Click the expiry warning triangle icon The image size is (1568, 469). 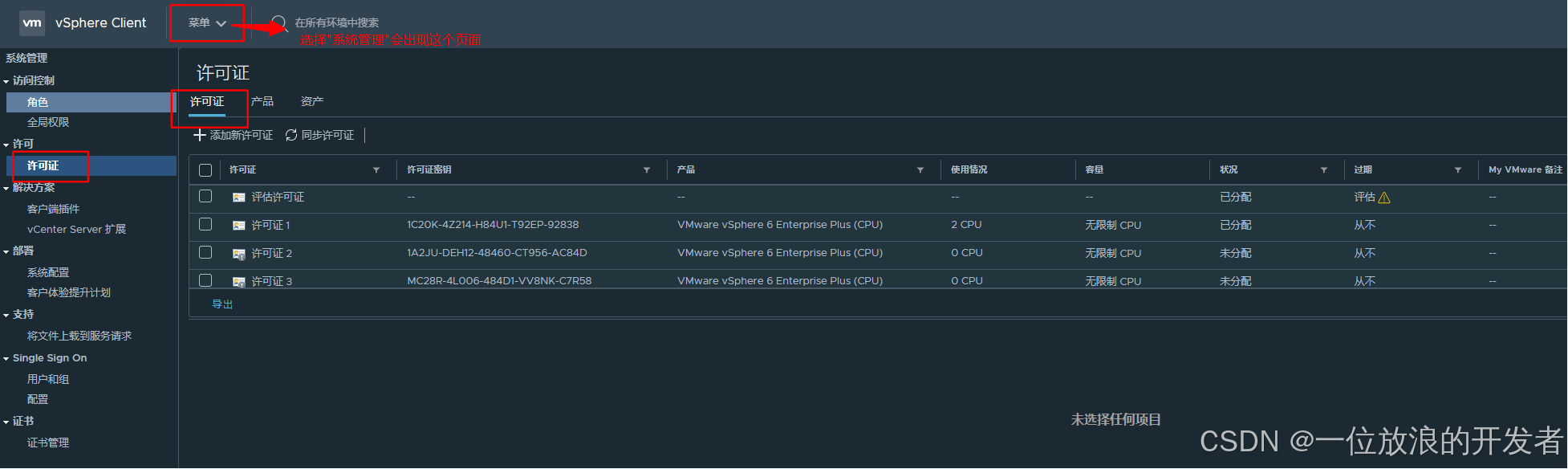tap(1384, 198)
